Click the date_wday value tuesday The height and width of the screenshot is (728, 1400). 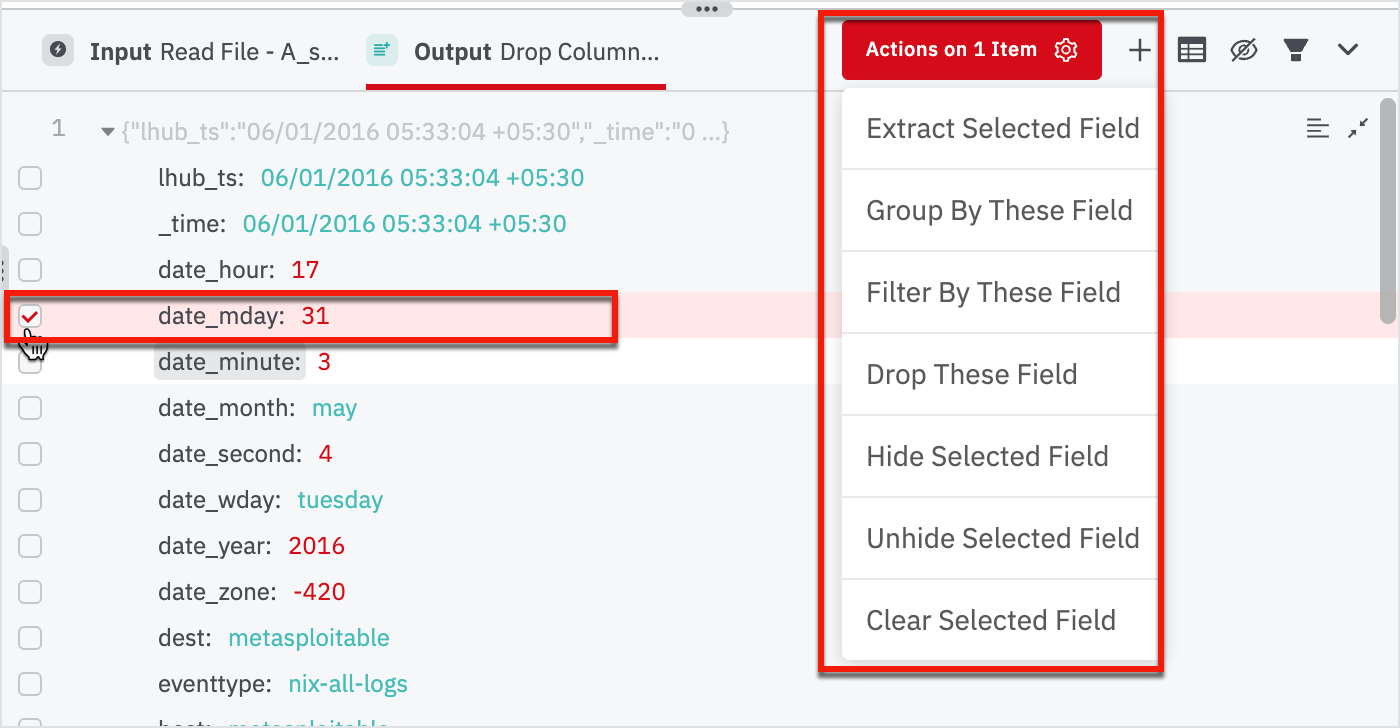click(x=340, y=500)
